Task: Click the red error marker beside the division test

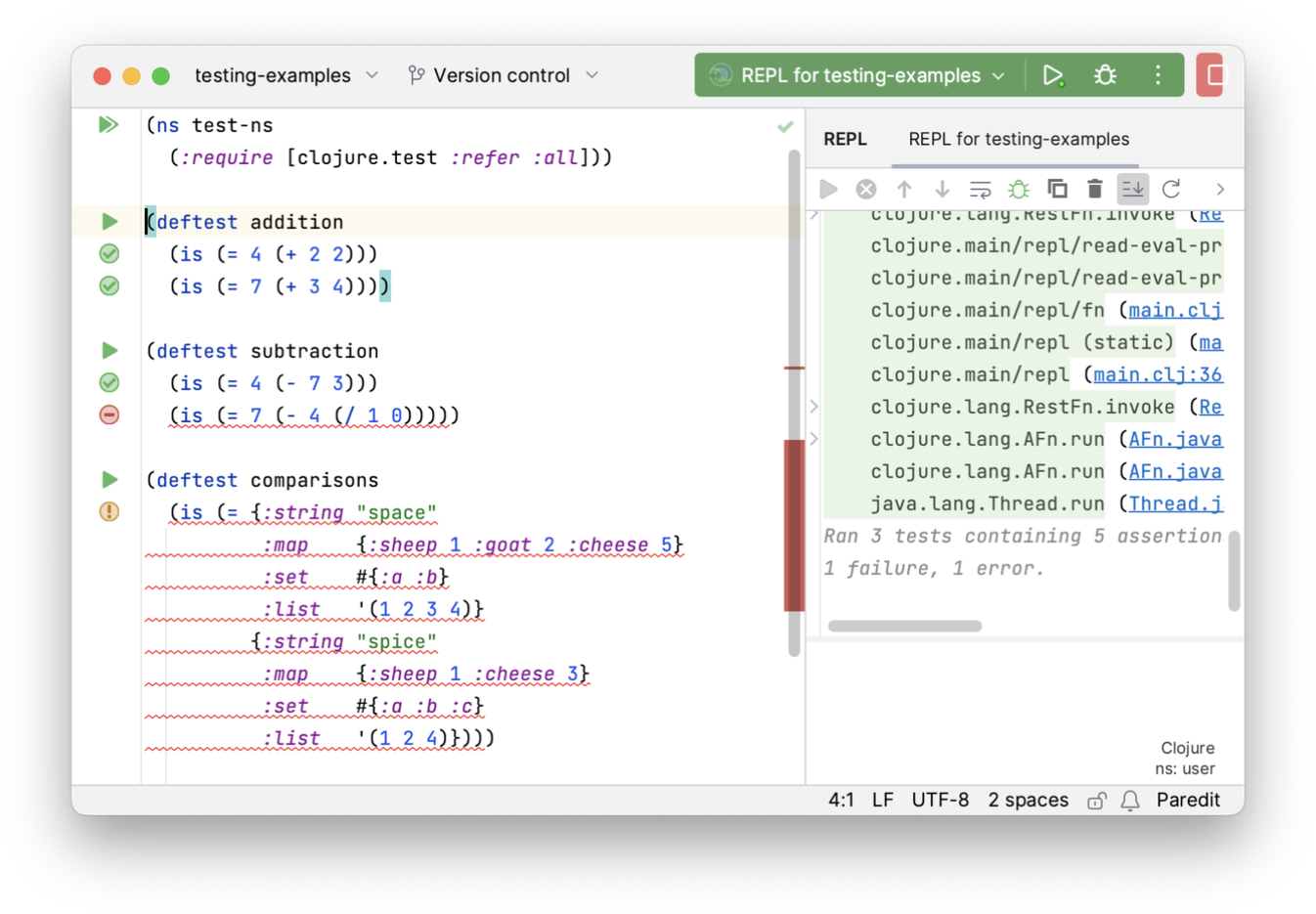Action: coord(110,415)
